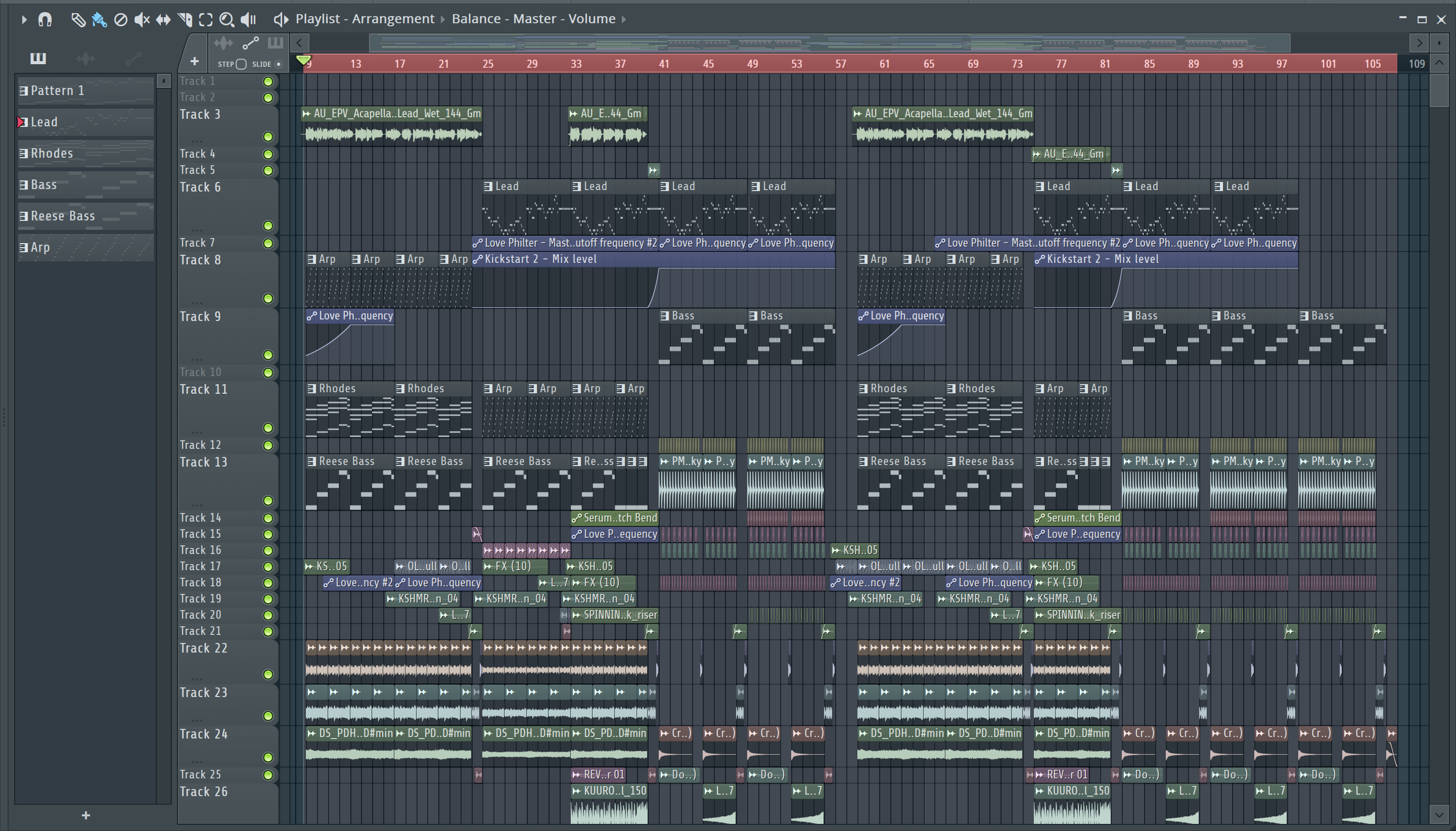Screen dimensions: 1456x831
Task: Show audio clips in the picker panel
Action: (x=85, y=58)
